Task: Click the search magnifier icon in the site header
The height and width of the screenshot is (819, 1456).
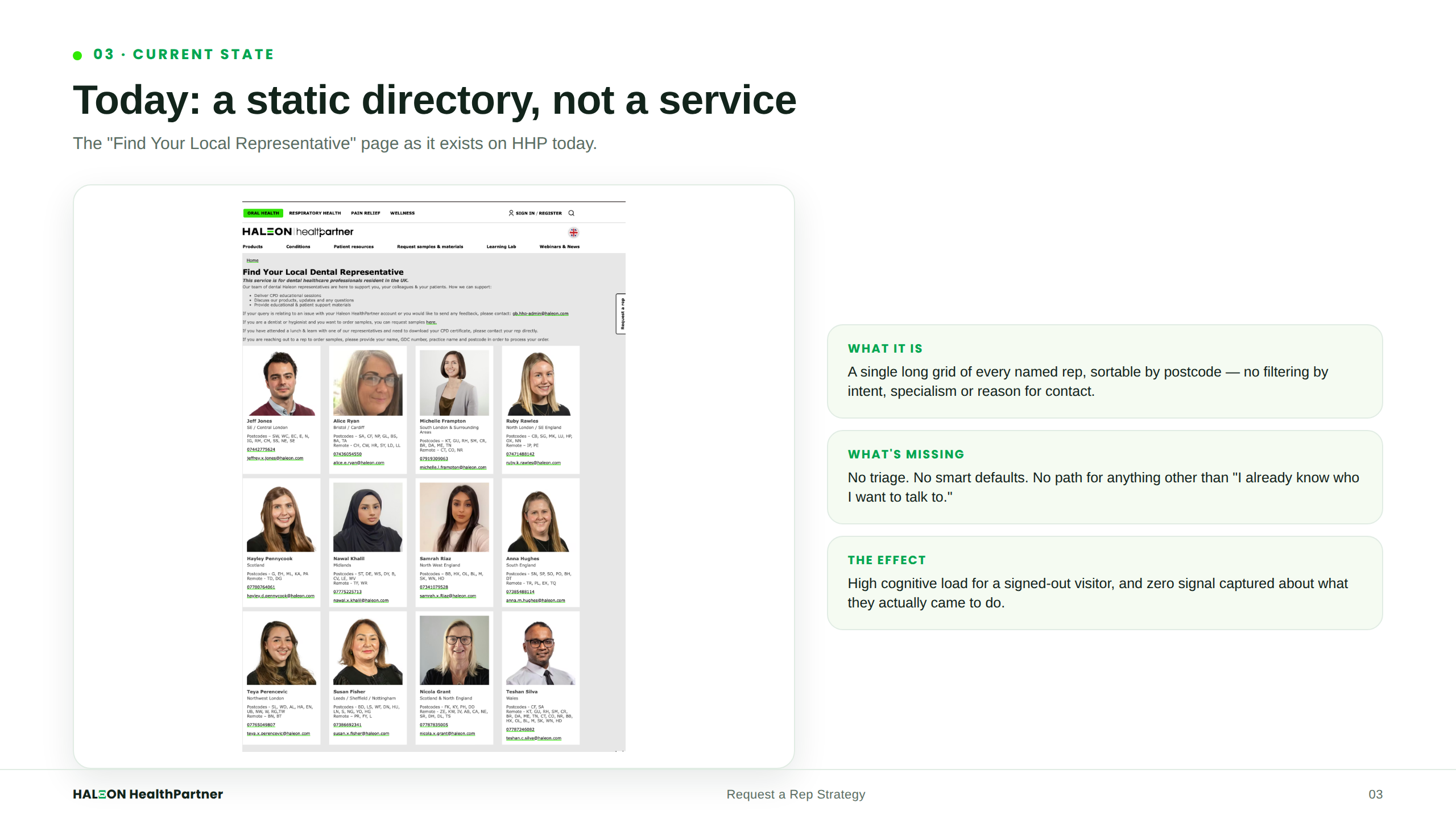Action: tap(572, 213)
